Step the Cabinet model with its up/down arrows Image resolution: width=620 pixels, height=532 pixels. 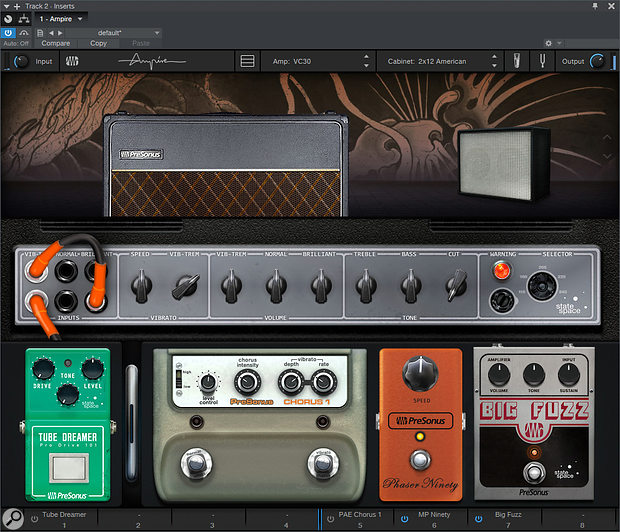pos(494,61)
